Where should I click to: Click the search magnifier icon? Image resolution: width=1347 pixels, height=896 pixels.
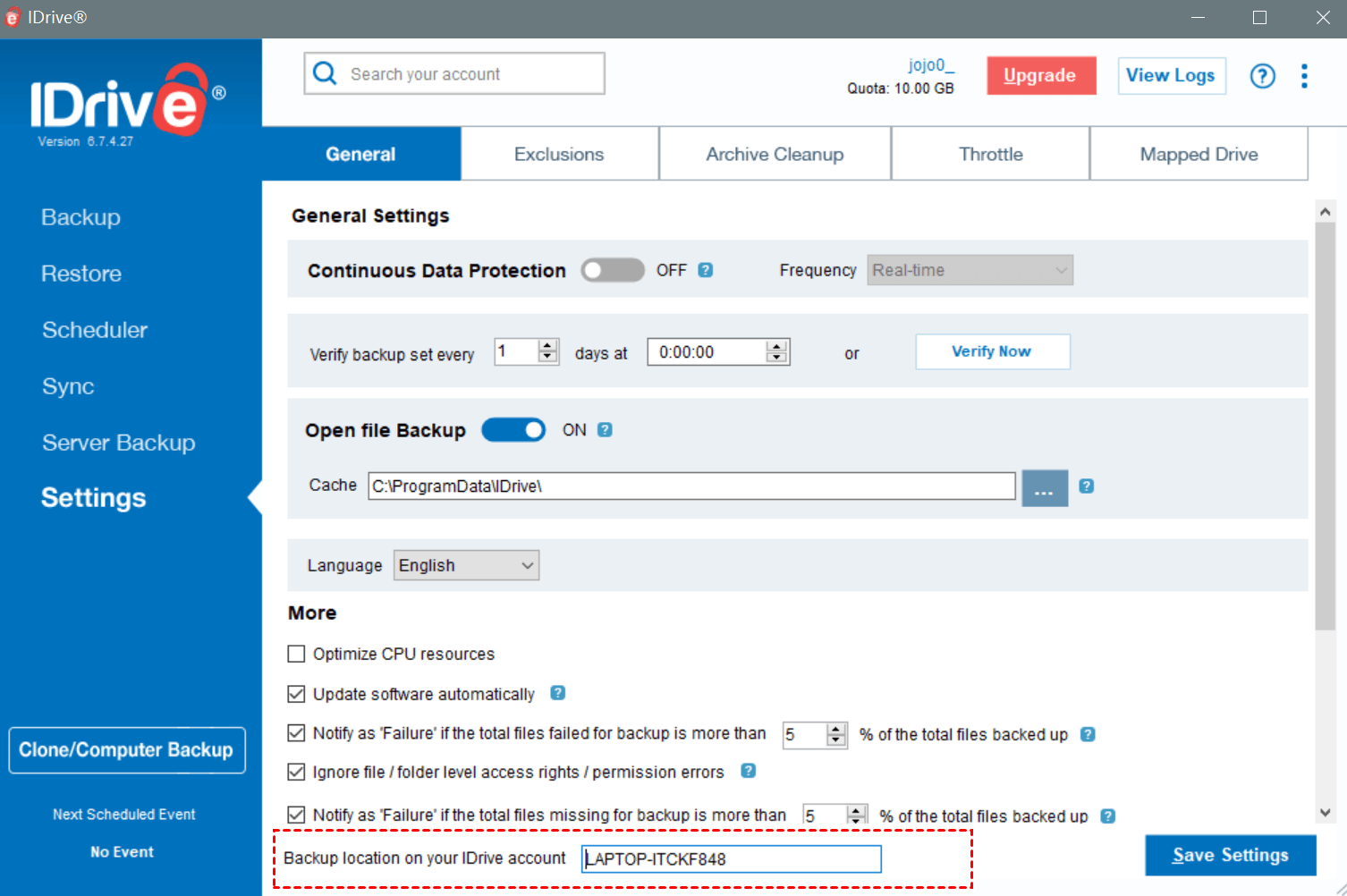pos(326,73)
